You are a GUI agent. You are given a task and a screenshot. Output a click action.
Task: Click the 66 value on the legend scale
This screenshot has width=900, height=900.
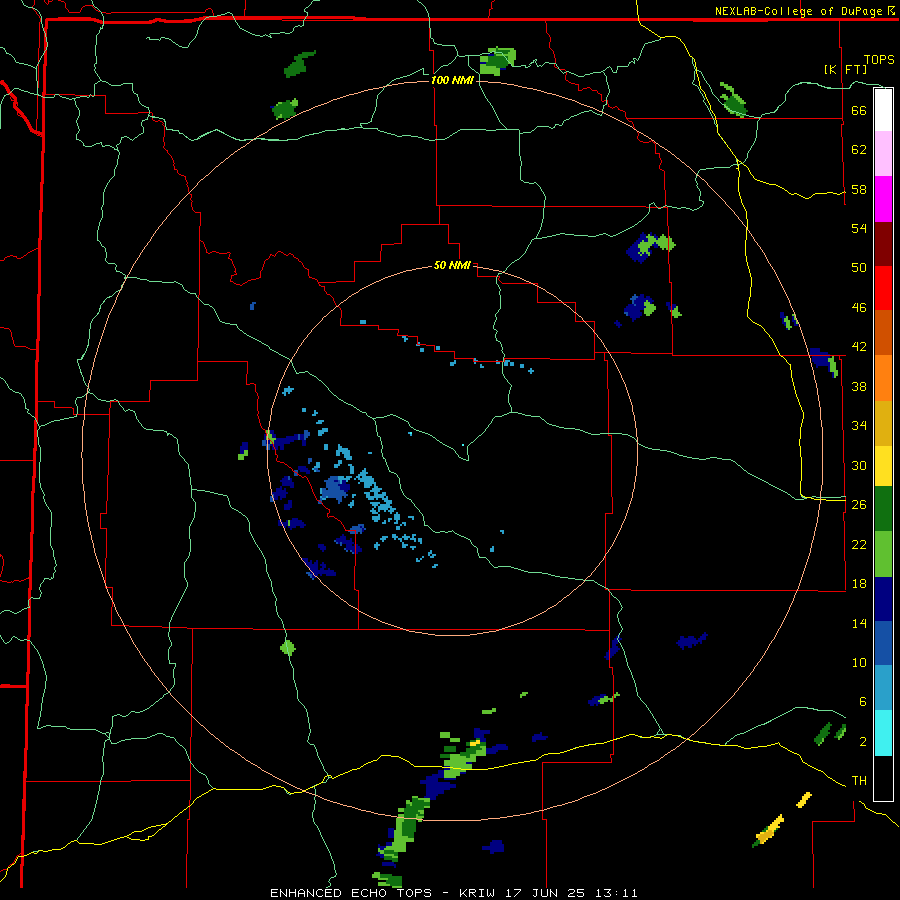[x=859, y=111]
